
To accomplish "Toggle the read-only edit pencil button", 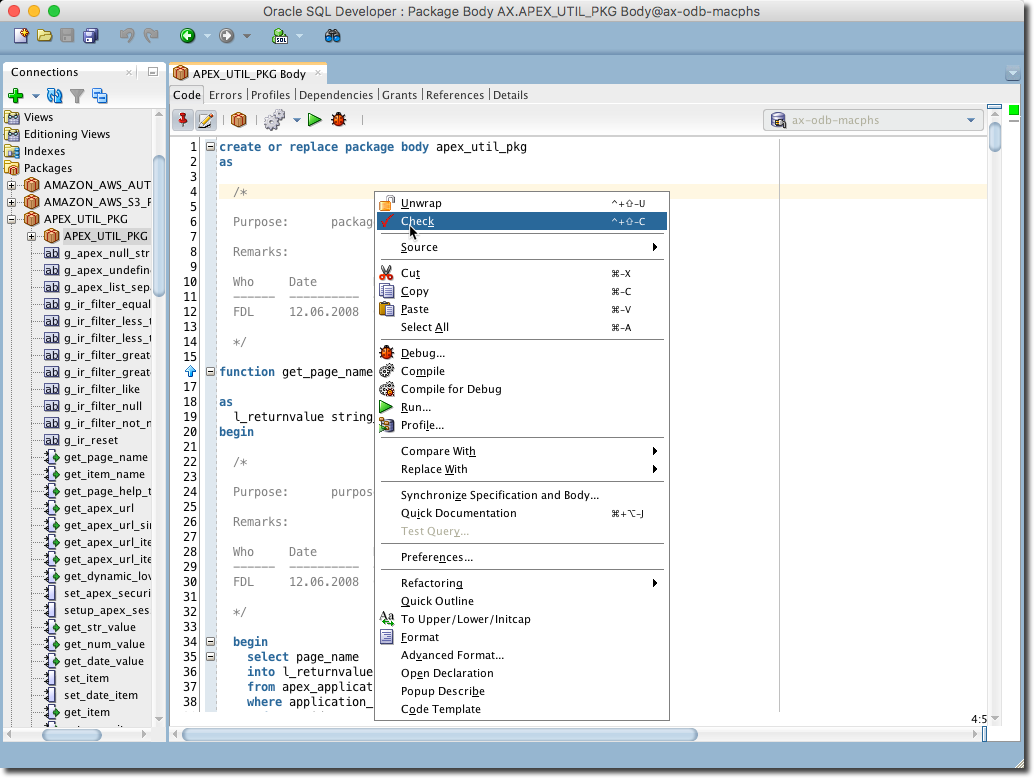I will [x=206, y=120].
